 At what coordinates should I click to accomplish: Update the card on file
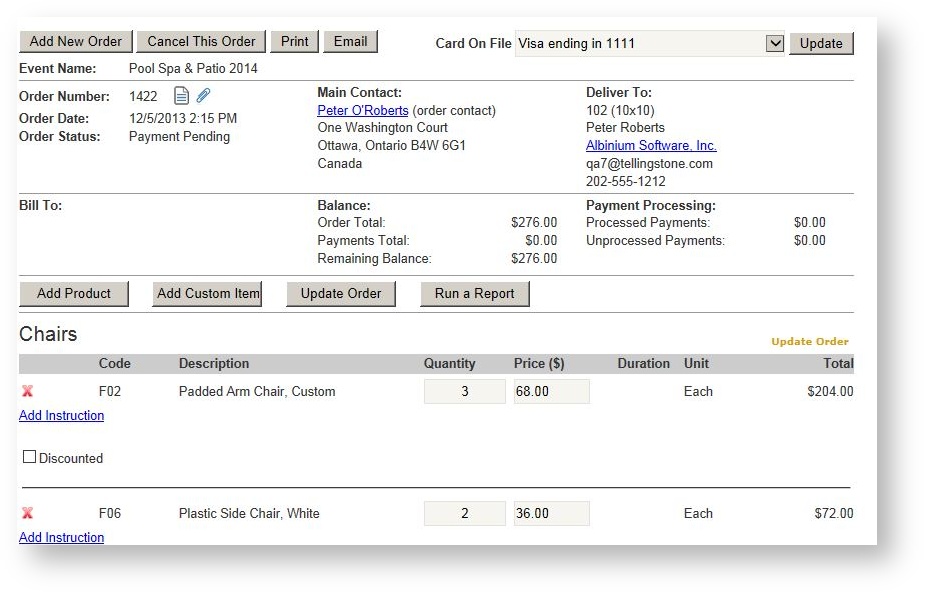click(x=820, y=43)
